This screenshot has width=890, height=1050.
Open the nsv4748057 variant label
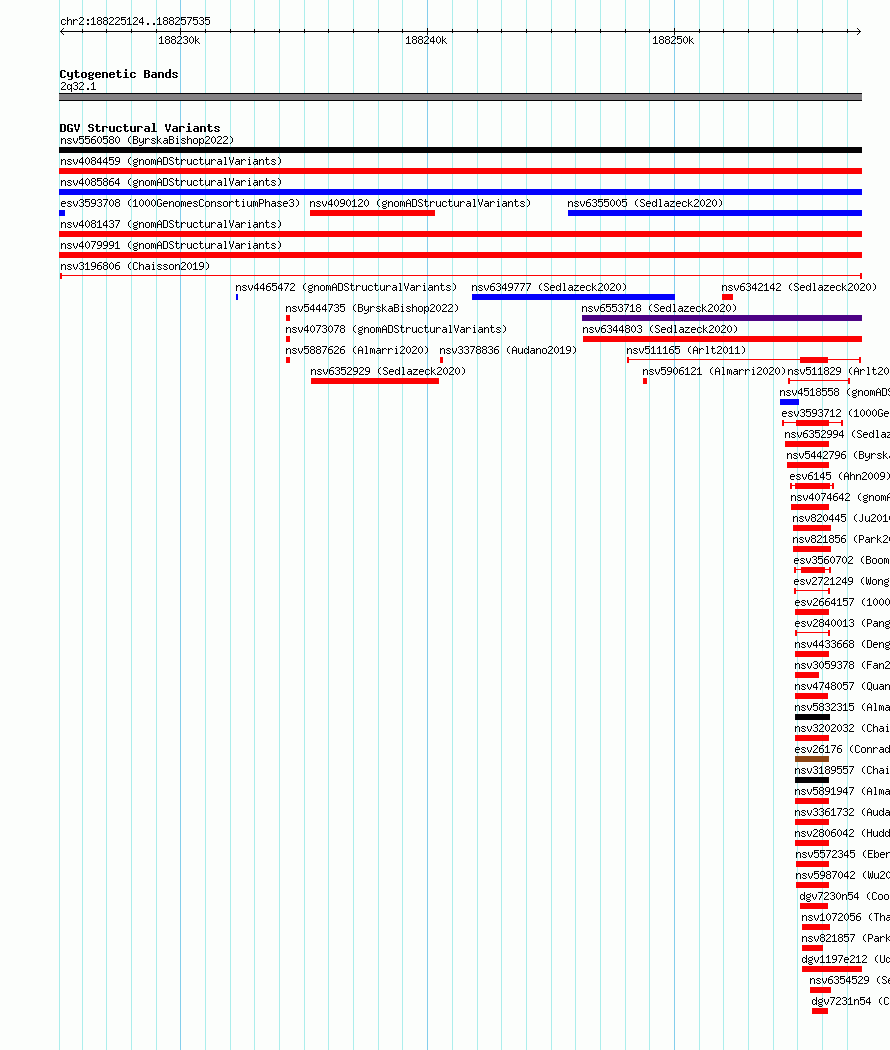click(x=842, y=686)
